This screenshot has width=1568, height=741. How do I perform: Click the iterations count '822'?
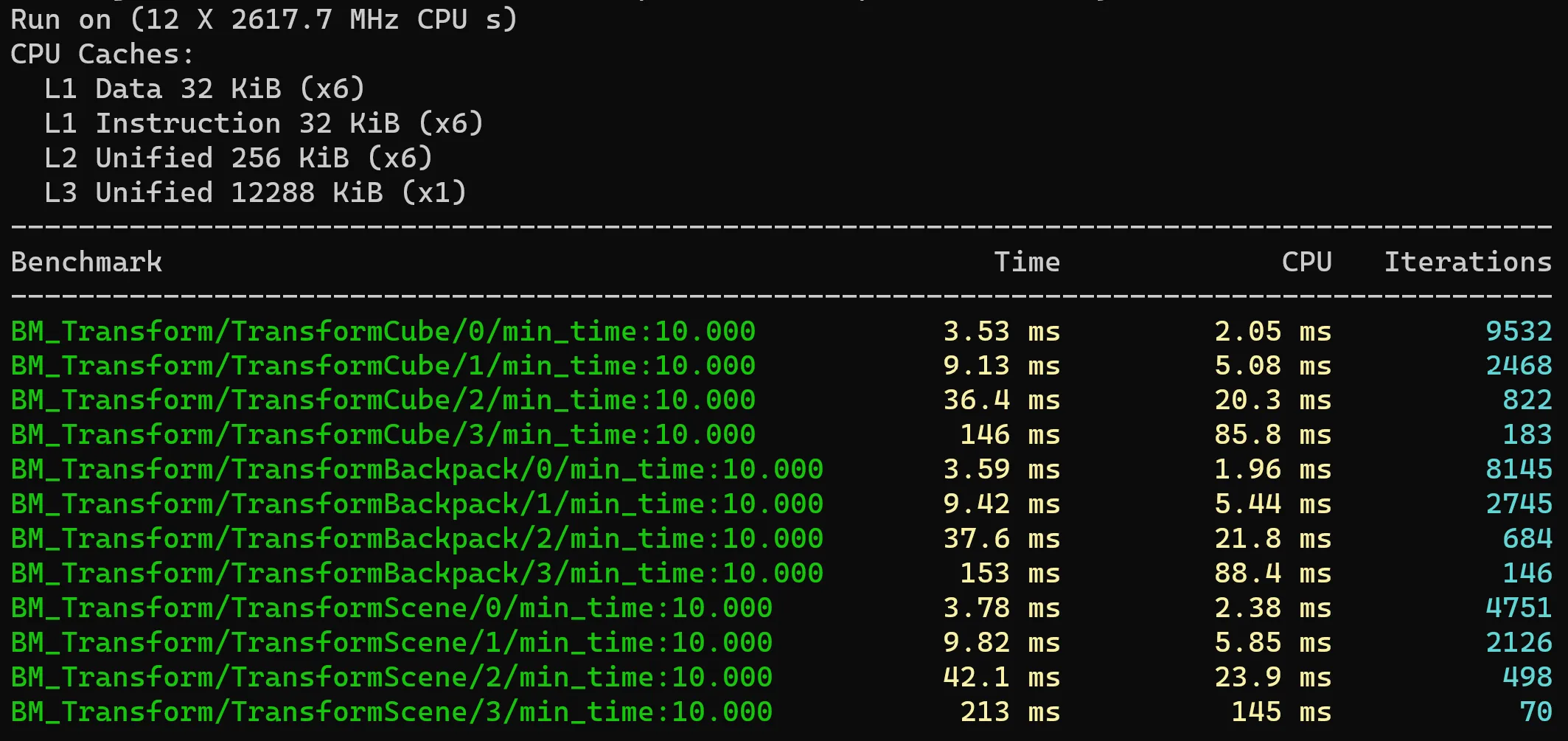click(x=1527, y=400)
